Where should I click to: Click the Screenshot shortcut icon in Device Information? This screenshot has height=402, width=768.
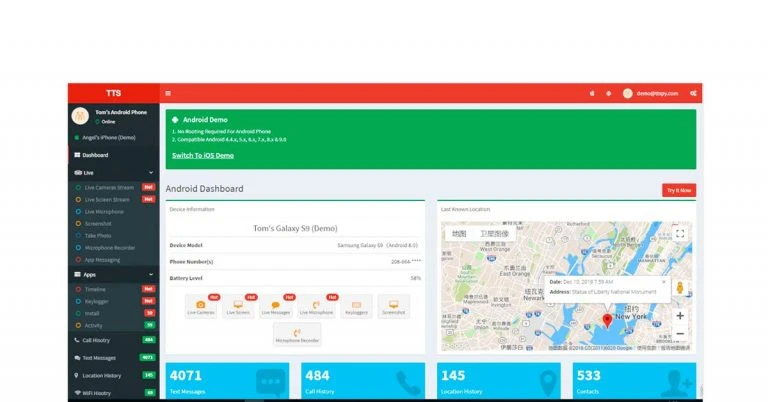(x=393, y=306)
